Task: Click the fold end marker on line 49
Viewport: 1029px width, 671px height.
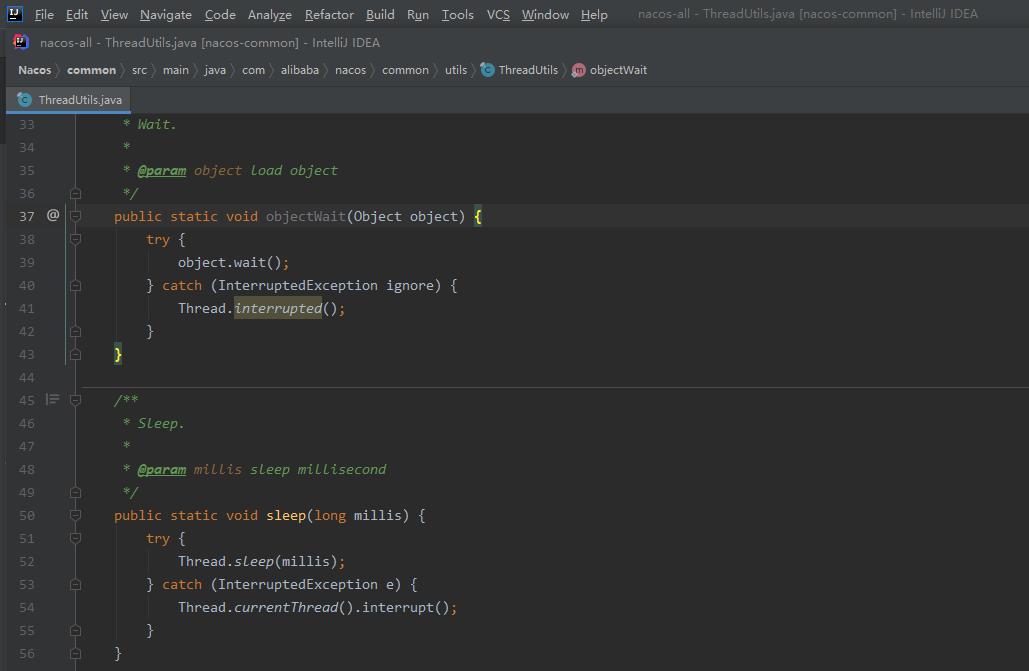Action: 75,492
